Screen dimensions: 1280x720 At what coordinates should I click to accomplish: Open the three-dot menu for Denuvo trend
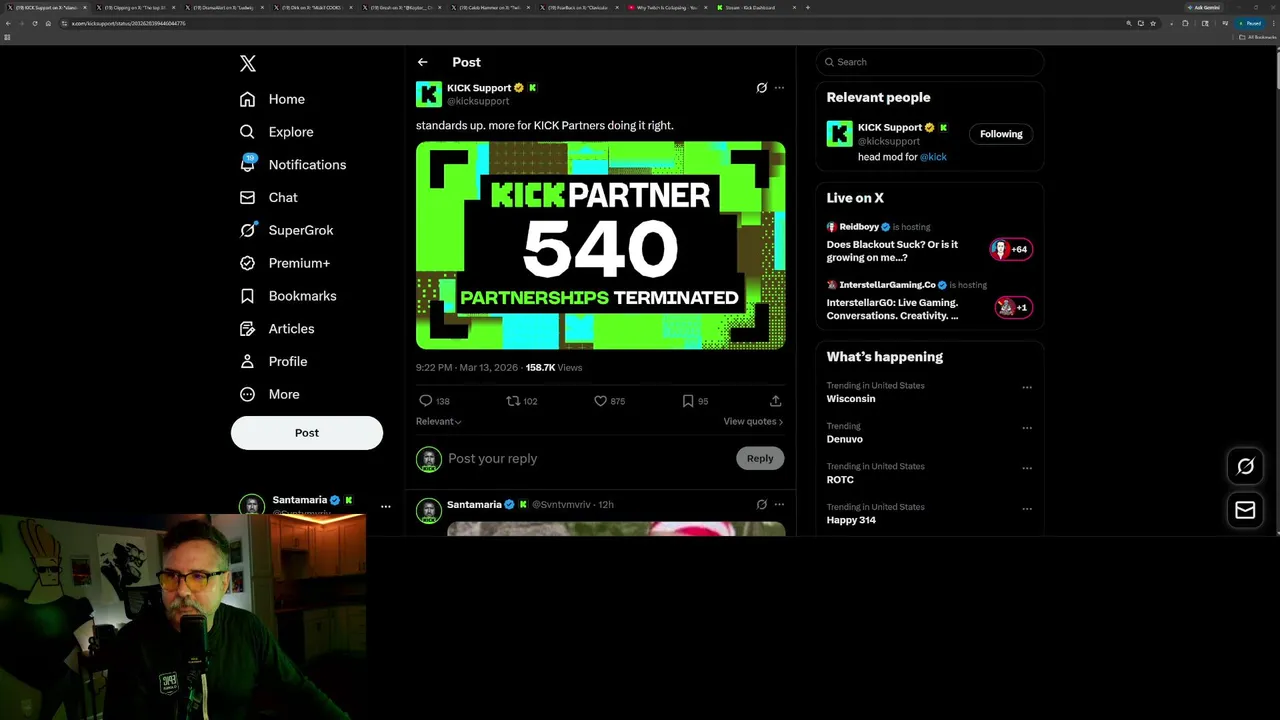click(x=1027, y=428)
